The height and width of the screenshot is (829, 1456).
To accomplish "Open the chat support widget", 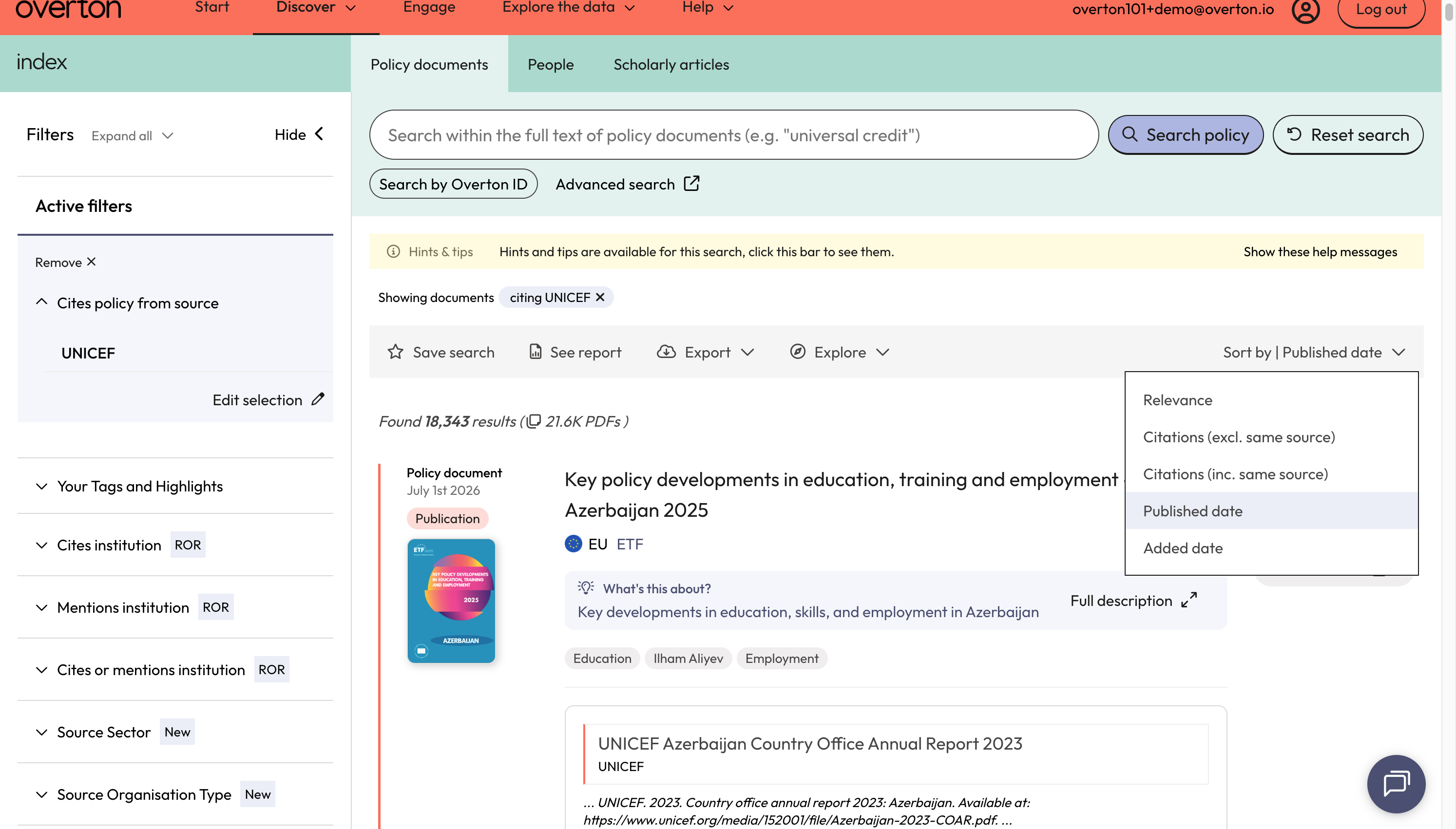I will [1396, 783].
